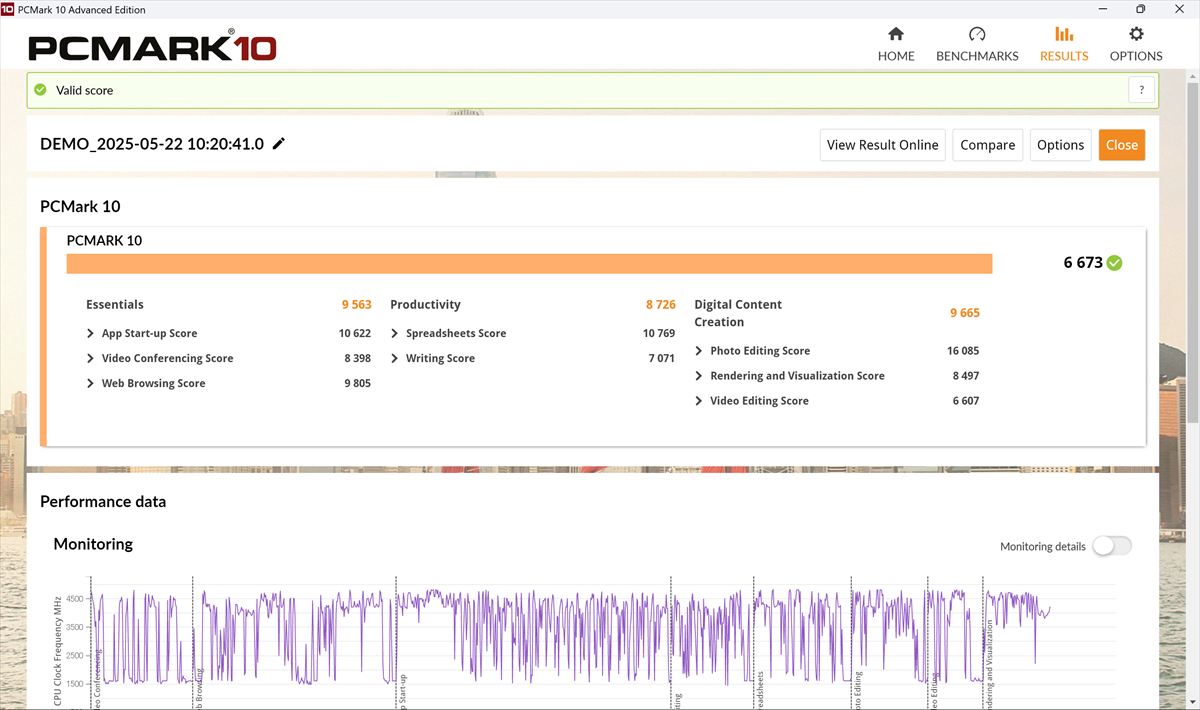Screen dimensions: 1200x710
Task: Open the result Options button
Action: coord(1061,145)
